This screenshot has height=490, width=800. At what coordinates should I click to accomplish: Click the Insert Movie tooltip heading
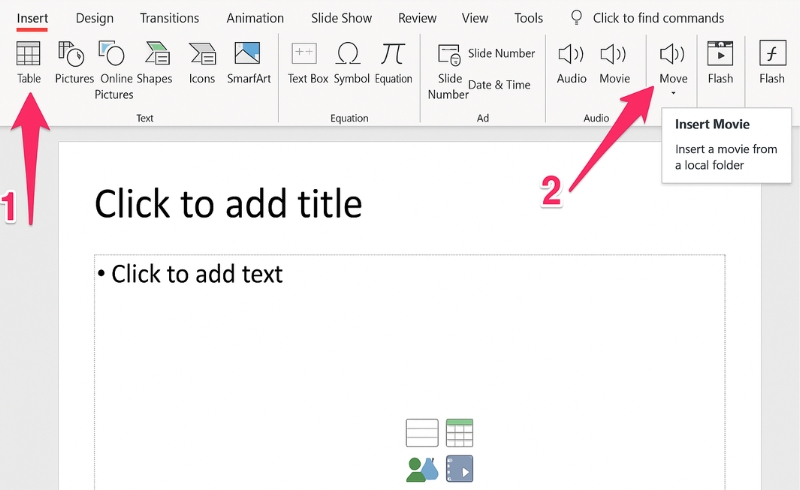point(712,124)
